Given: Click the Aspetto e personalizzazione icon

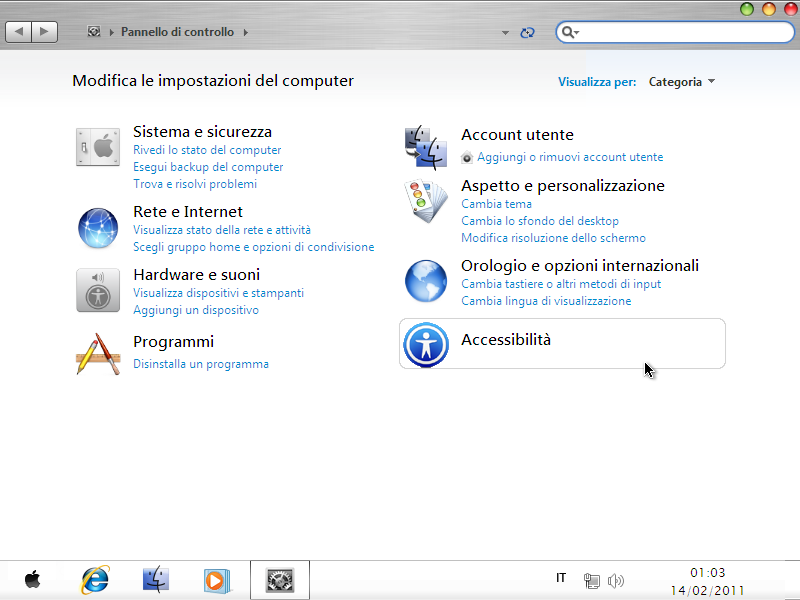Looking at the screenshot, I should pos(426,201).
